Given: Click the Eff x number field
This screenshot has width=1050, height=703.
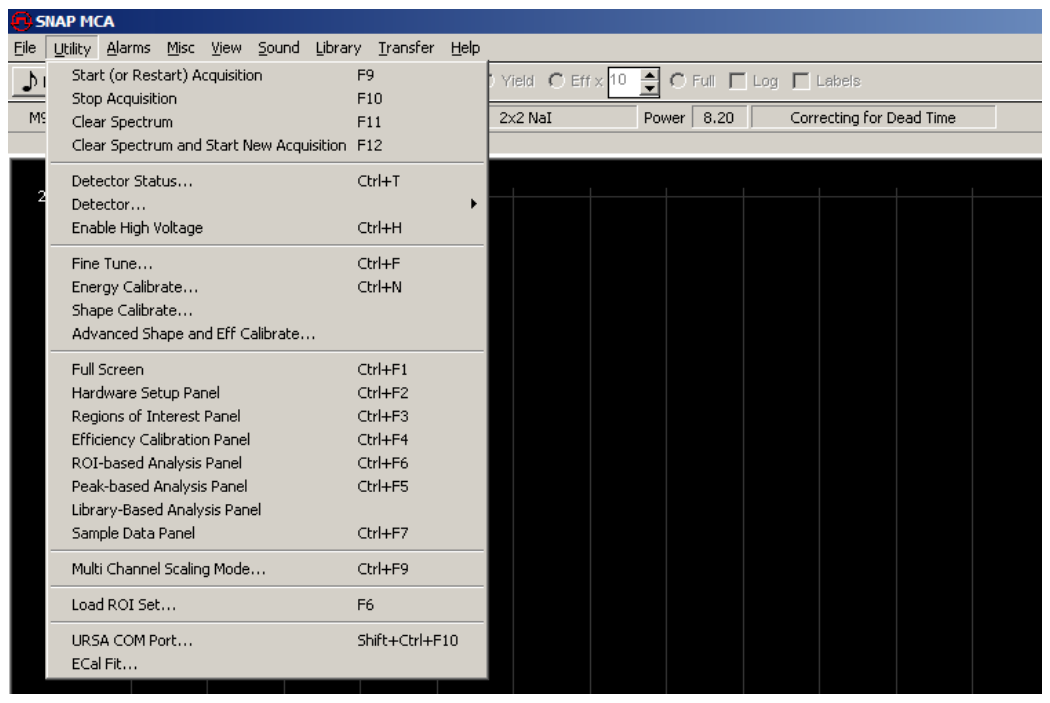Looking at the screenshot, I should [624, 82].
